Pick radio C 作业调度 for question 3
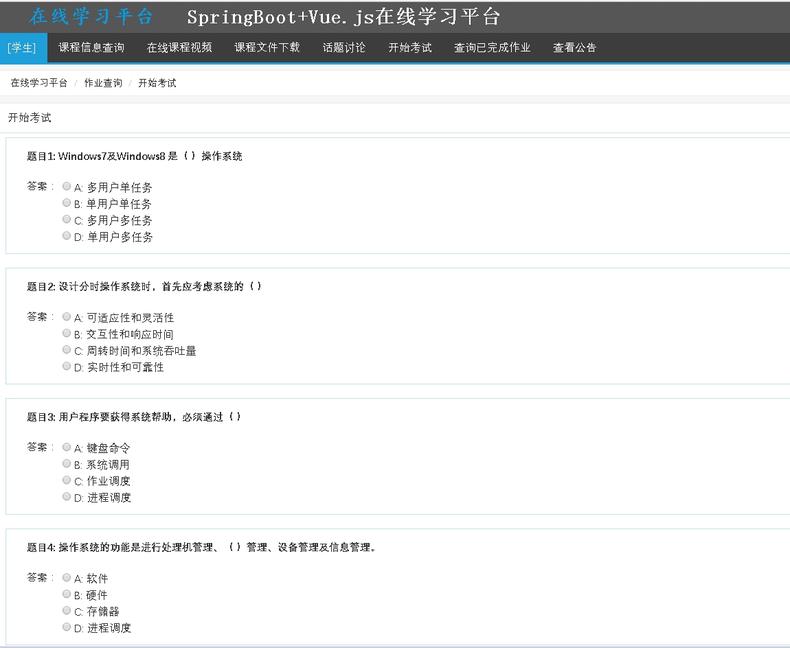The image size is (790, 648). click(67, 480)
